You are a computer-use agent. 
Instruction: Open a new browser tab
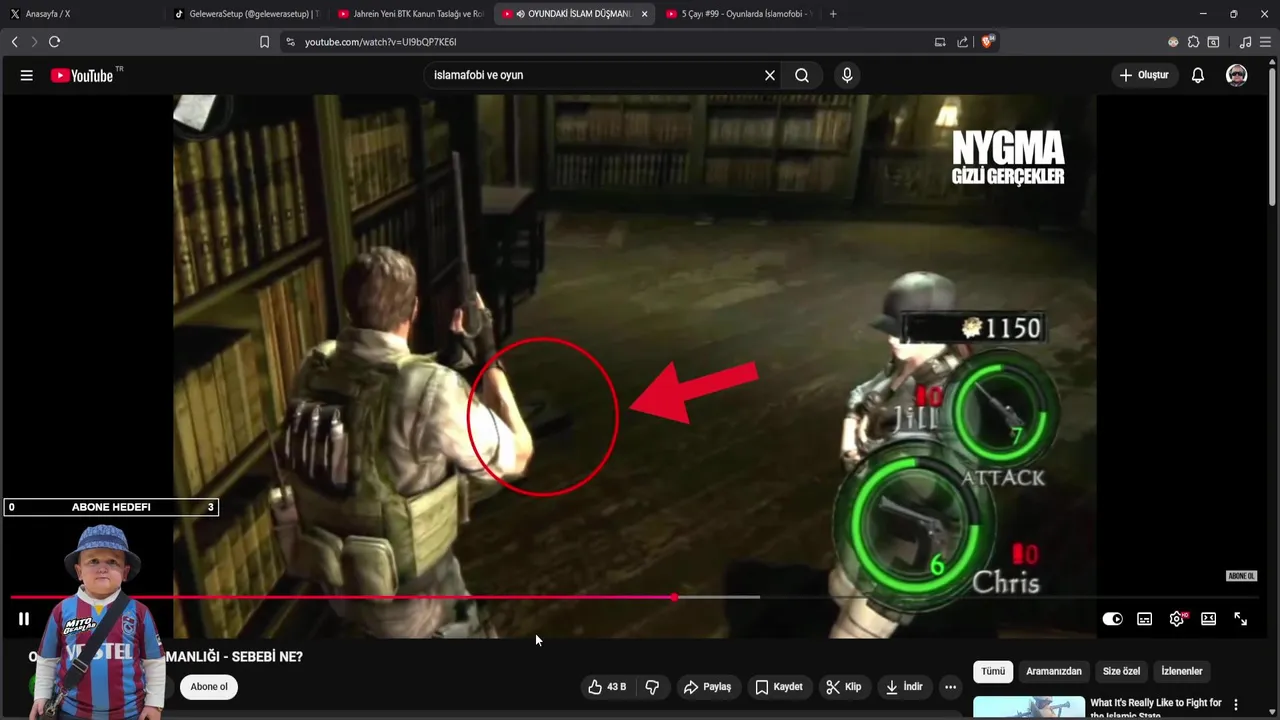coord(833,14)
